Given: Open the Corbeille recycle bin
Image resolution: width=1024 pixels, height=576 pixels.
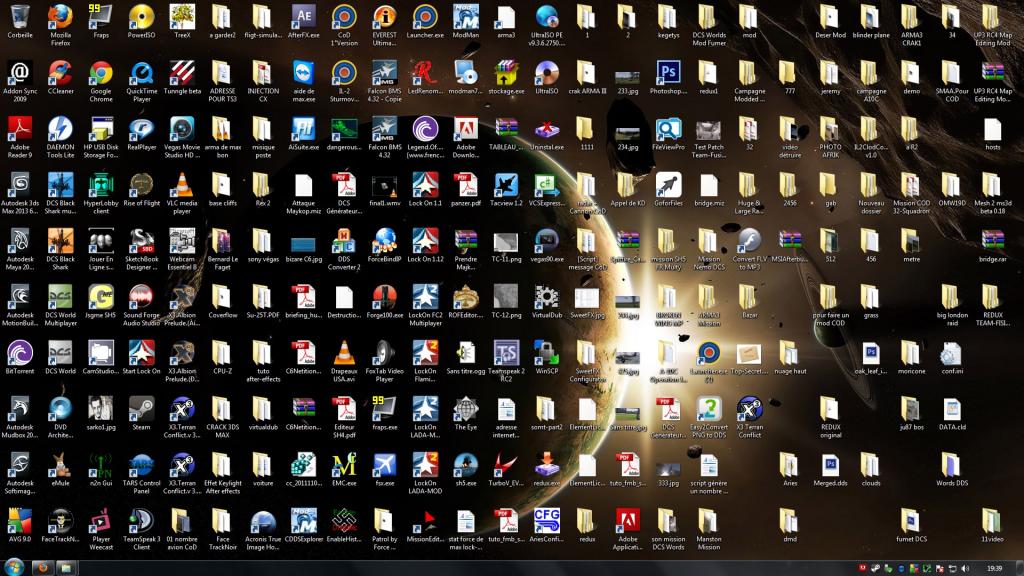Looking at the screenshot, I should pyautogui.click(x=20, y=16).
